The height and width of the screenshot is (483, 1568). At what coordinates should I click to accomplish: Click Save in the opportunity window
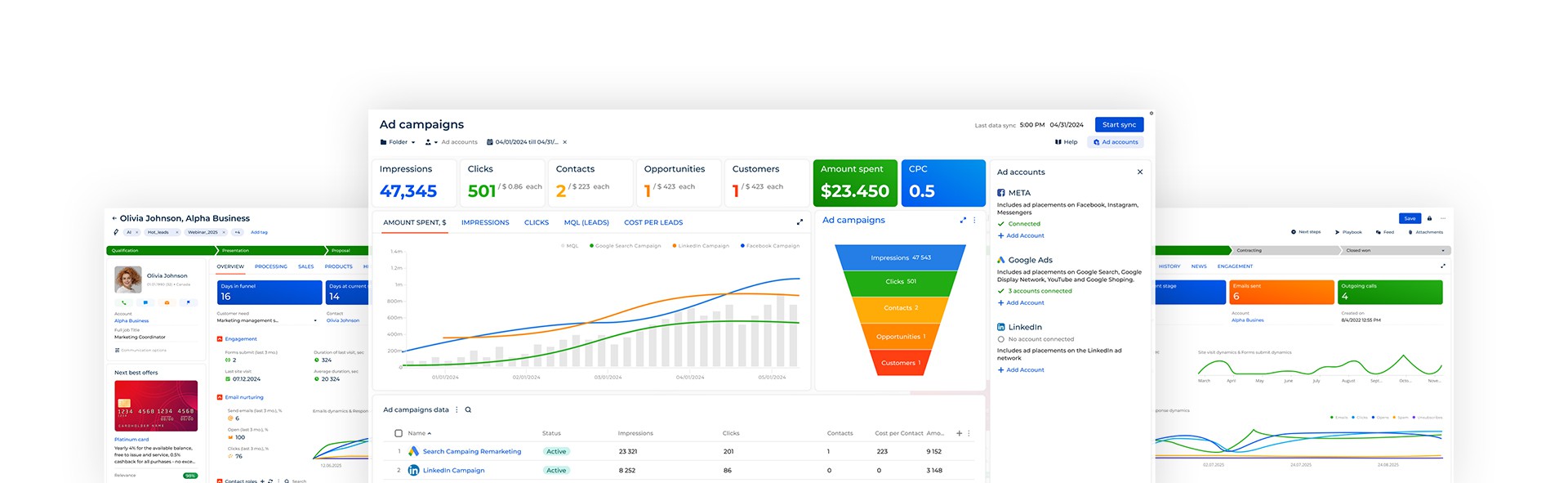[1410, 218]
